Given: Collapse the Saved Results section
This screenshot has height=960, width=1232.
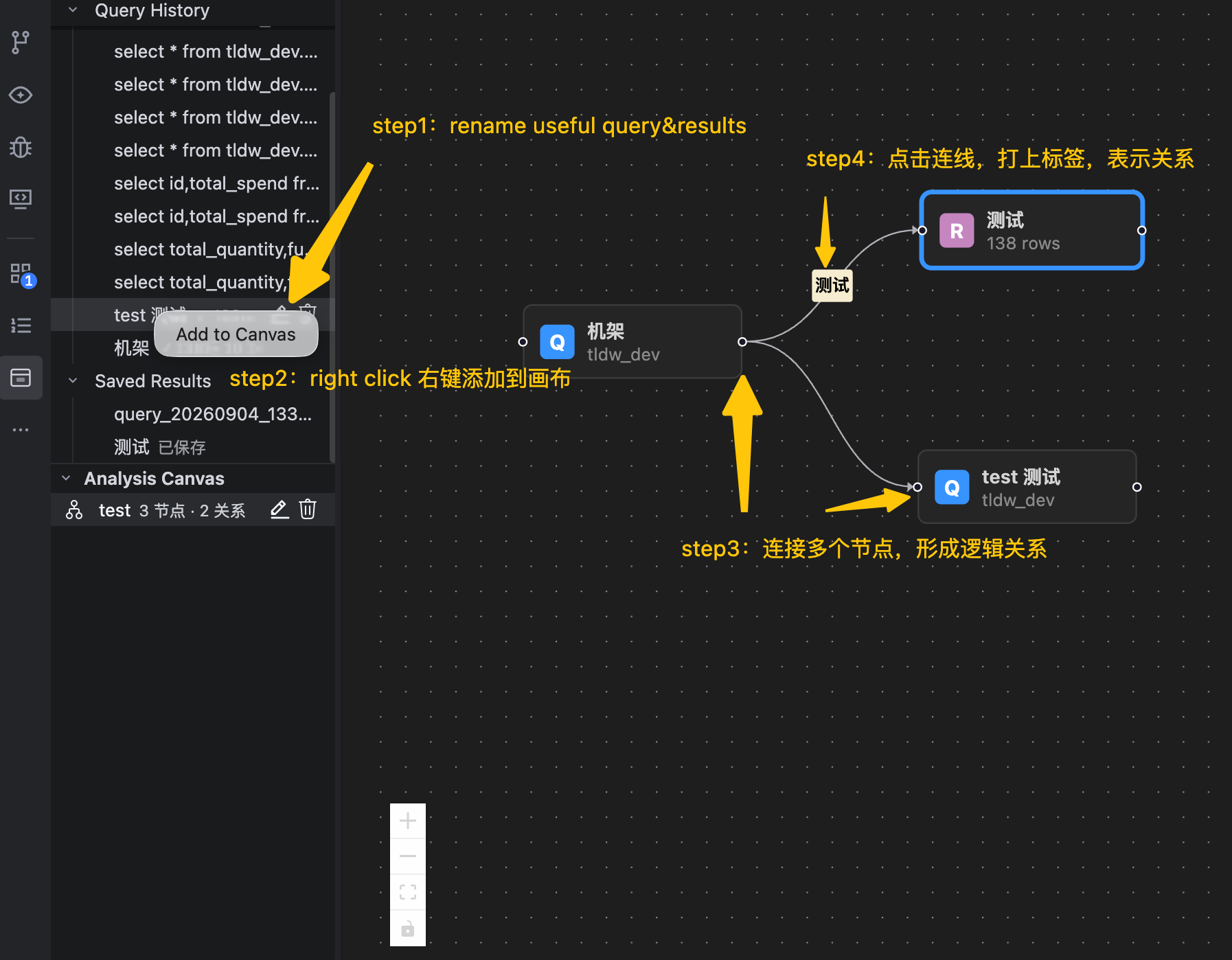Looking at the screenshot, I should pyautogui.click(x=73, y=380).
